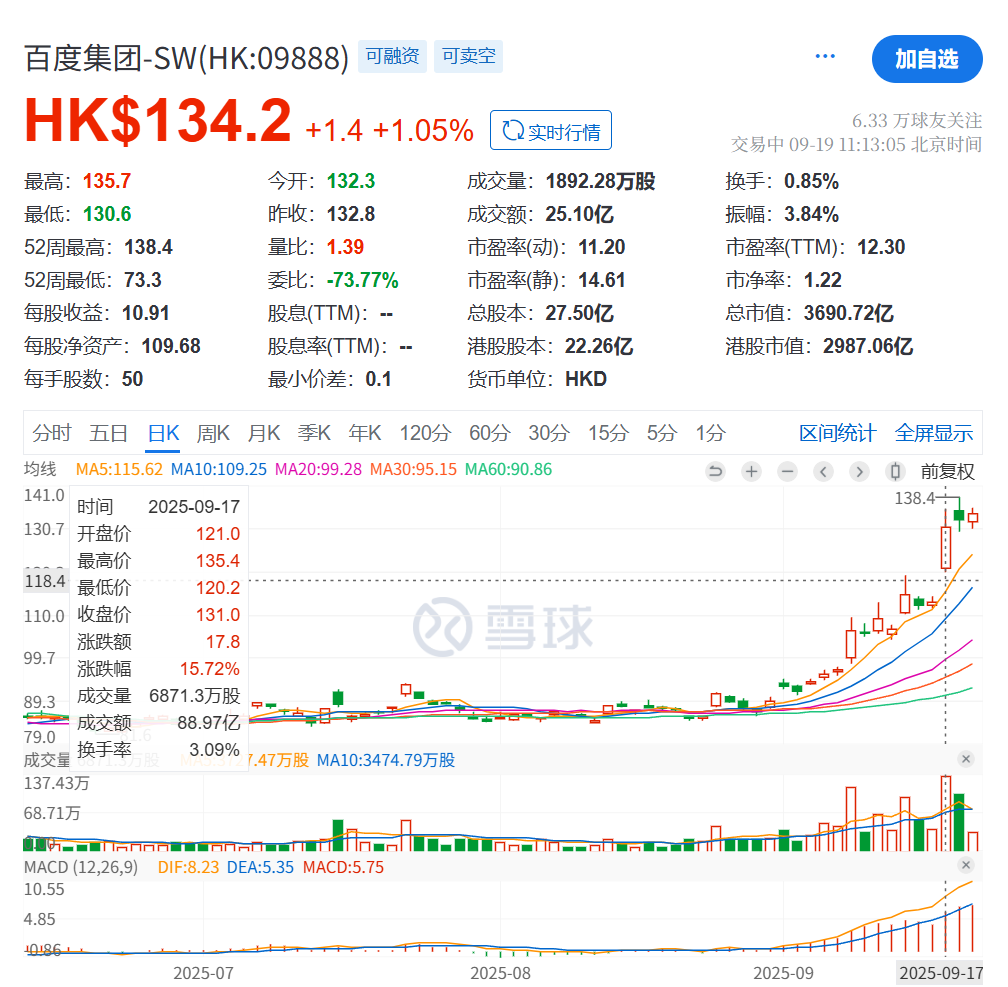Image resolution: width=1008 pixels, height=987 pixels.
Task: Click the 可融资 margin tag
Action: [393, 57]
